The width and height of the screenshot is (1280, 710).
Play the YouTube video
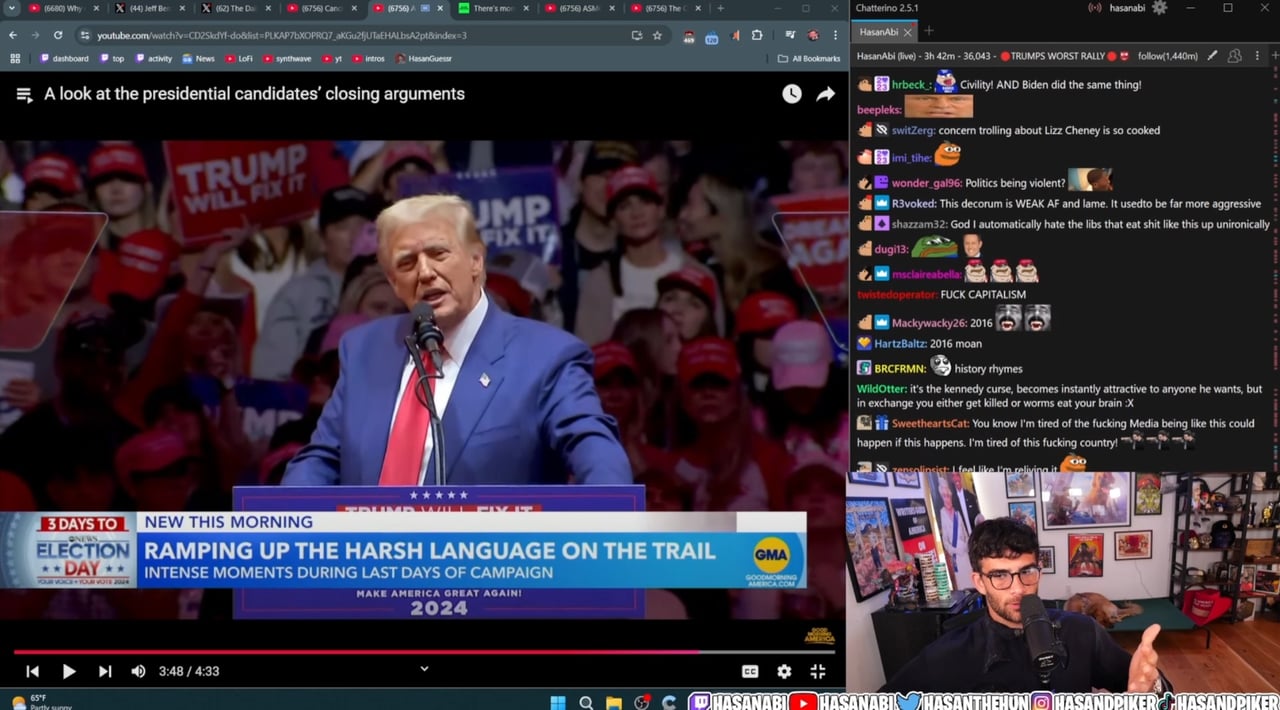coord(69,671)
